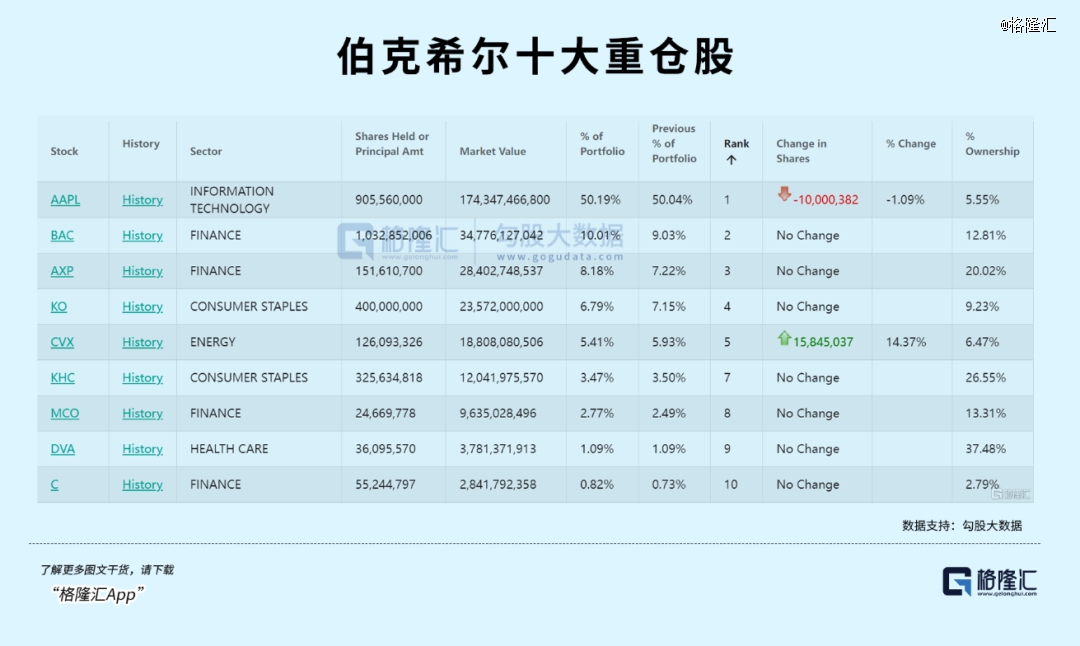This screenshot has width=1080, height=646.
Task: View History for AAPL row
Action: pos(143,200)
